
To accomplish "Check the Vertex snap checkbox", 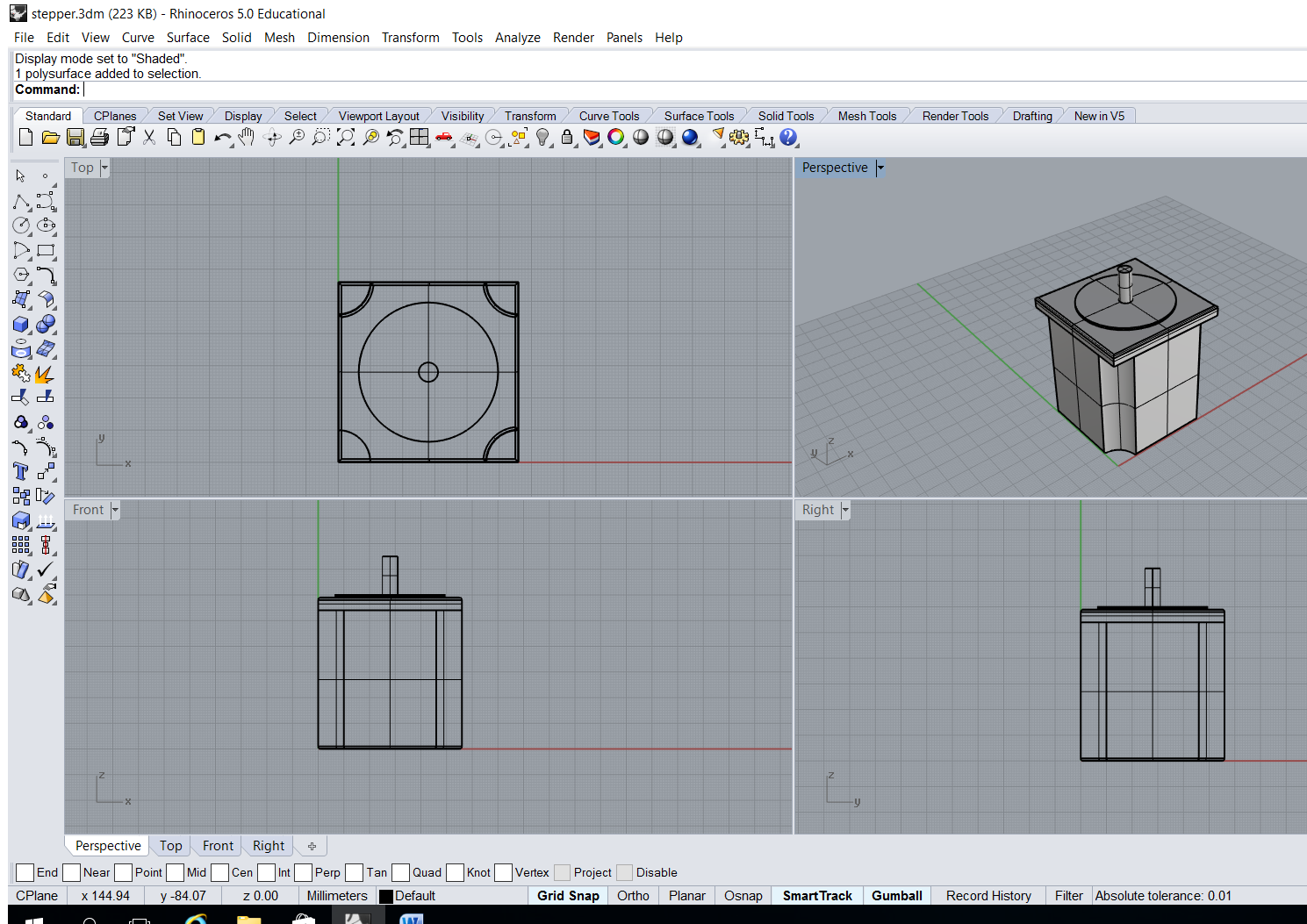I will tap(503, 872).
